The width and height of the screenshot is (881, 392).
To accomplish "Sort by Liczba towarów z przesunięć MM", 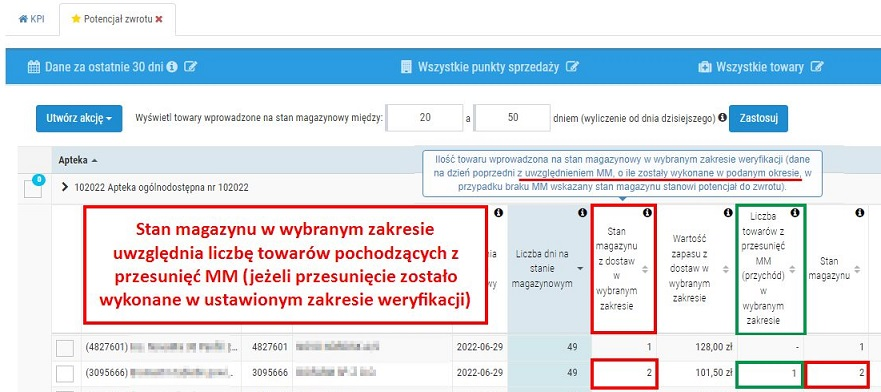I will pos(793,269).
